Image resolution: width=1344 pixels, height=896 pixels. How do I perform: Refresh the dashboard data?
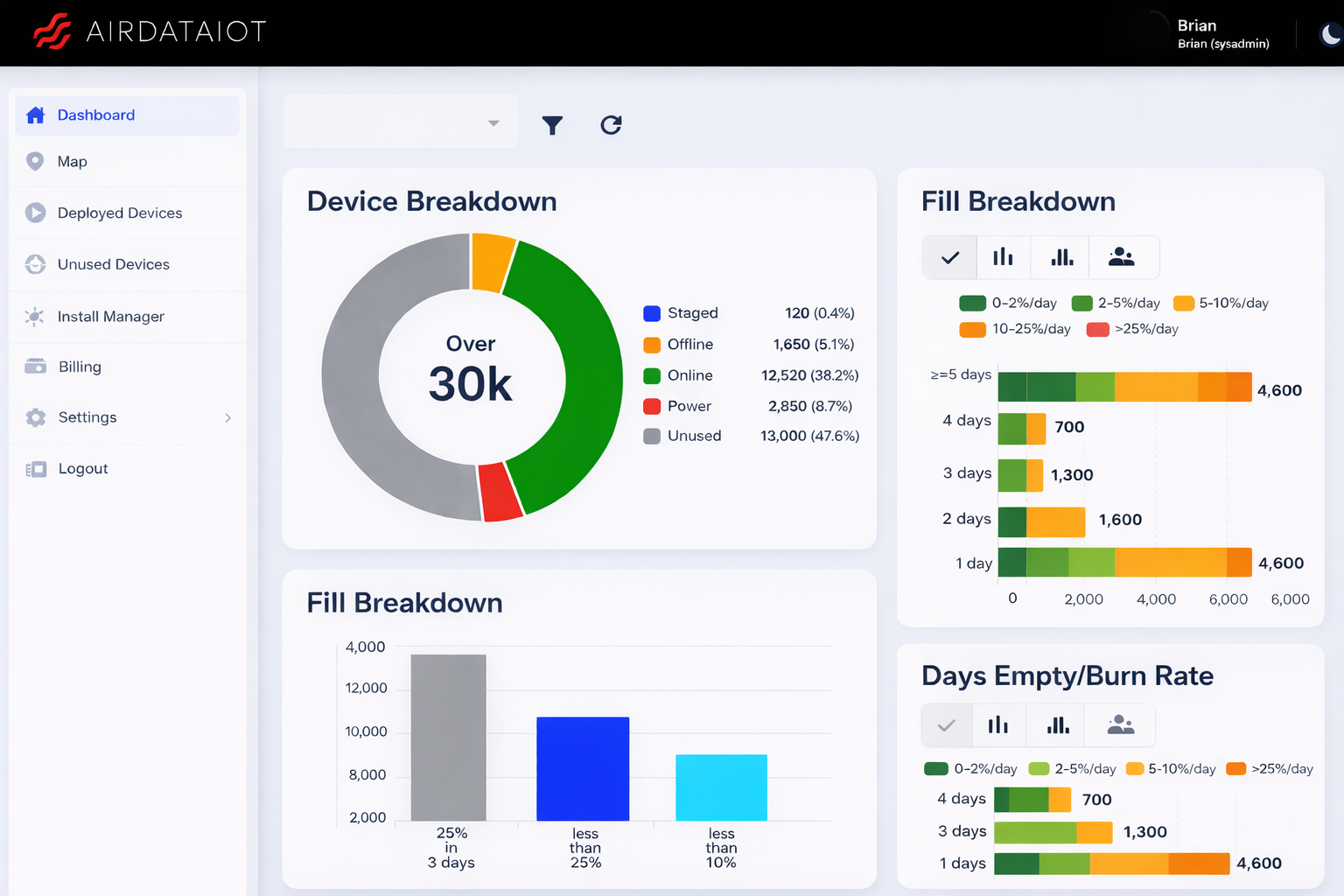click(611, 124)
